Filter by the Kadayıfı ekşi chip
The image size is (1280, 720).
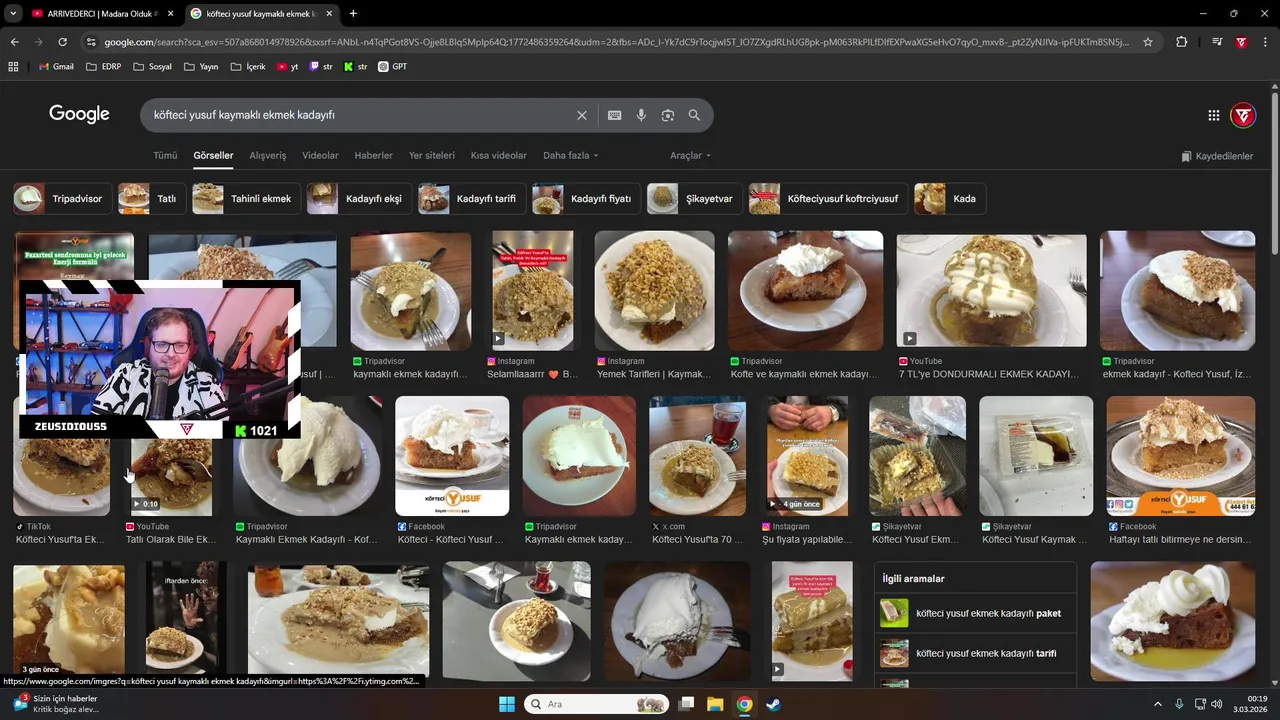point(359,199)
